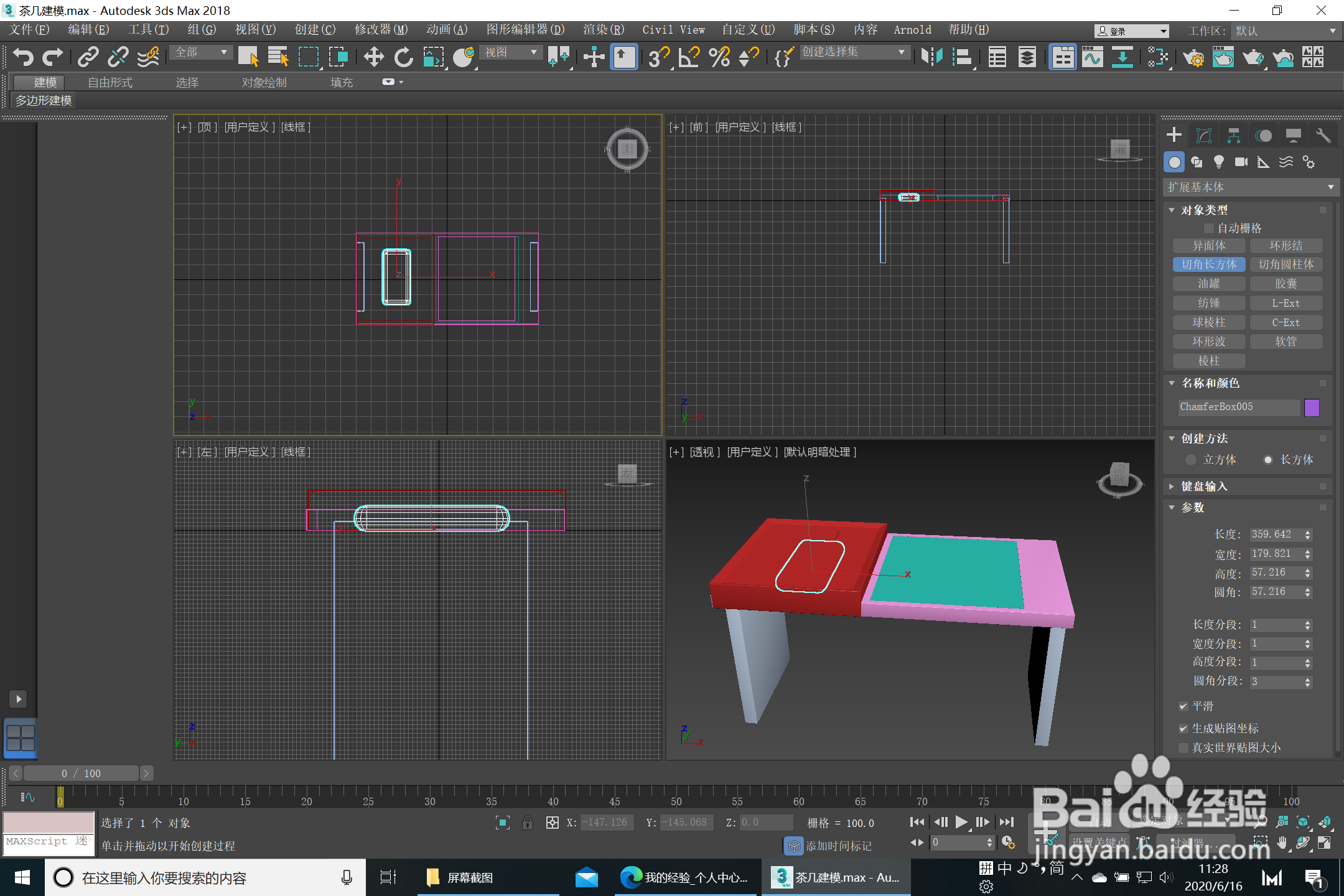Screen dimensions: 1344x896
Task: Open the 修改器(M) menu
Action: 381,29
